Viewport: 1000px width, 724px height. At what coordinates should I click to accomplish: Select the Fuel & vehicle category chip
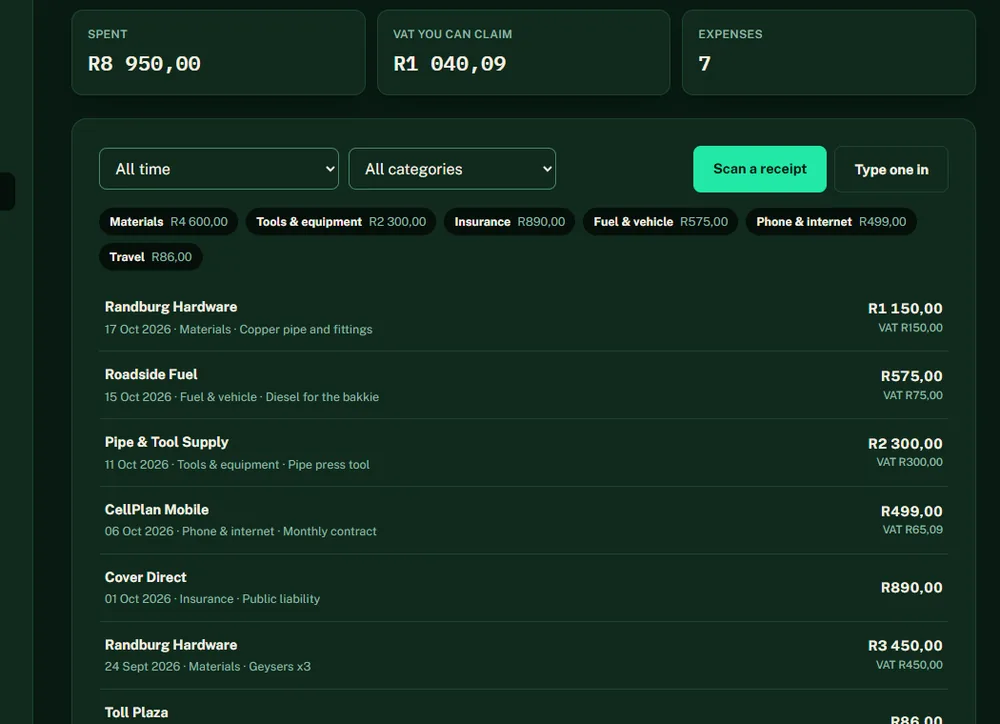pos(661,222)
